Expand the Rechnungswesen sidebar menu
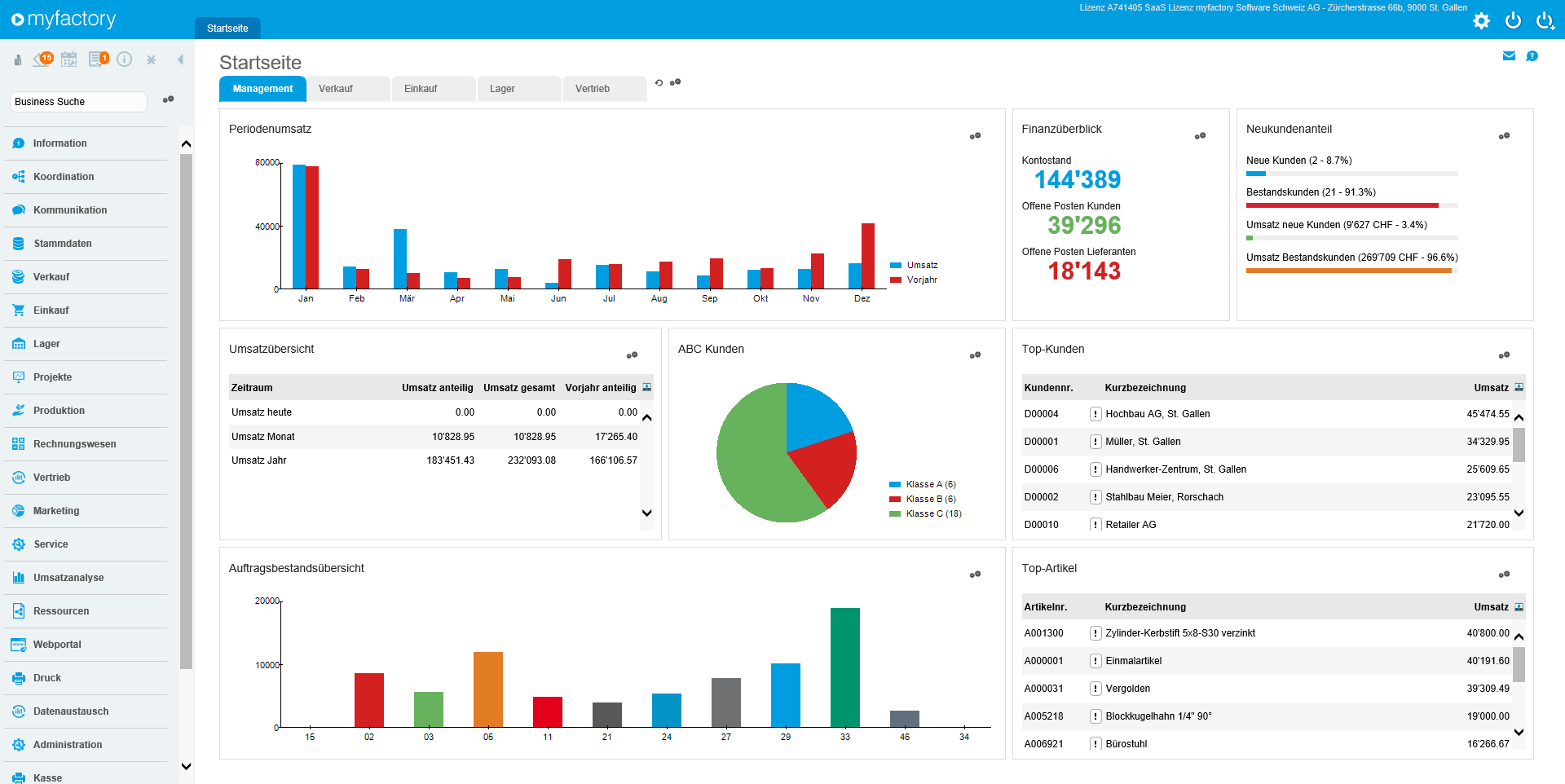This screenshot has width=1565, height=784. [74, 444]
